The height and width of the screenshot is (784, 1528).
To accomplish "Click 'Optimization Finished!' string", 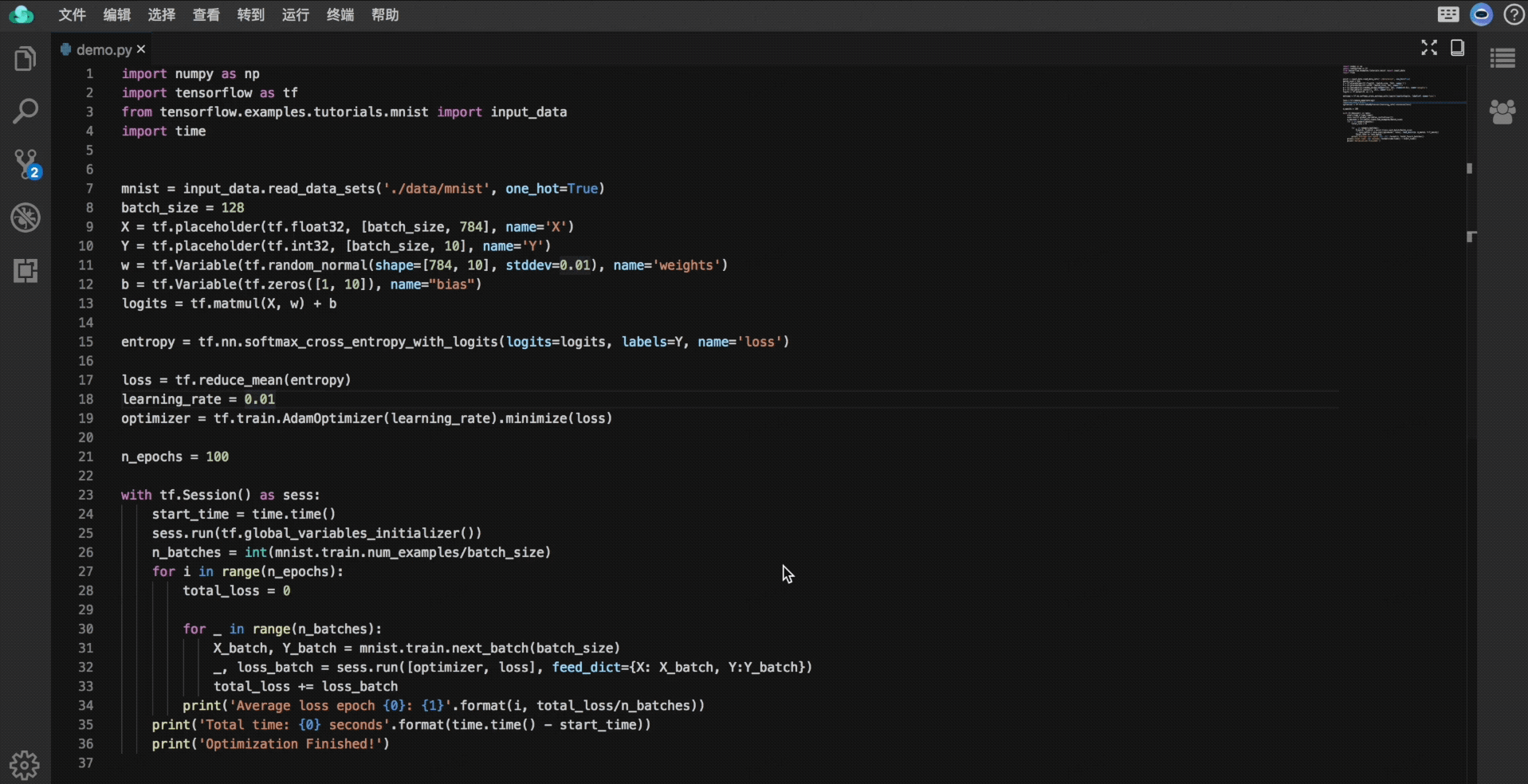I will click(x=291, y=743).
